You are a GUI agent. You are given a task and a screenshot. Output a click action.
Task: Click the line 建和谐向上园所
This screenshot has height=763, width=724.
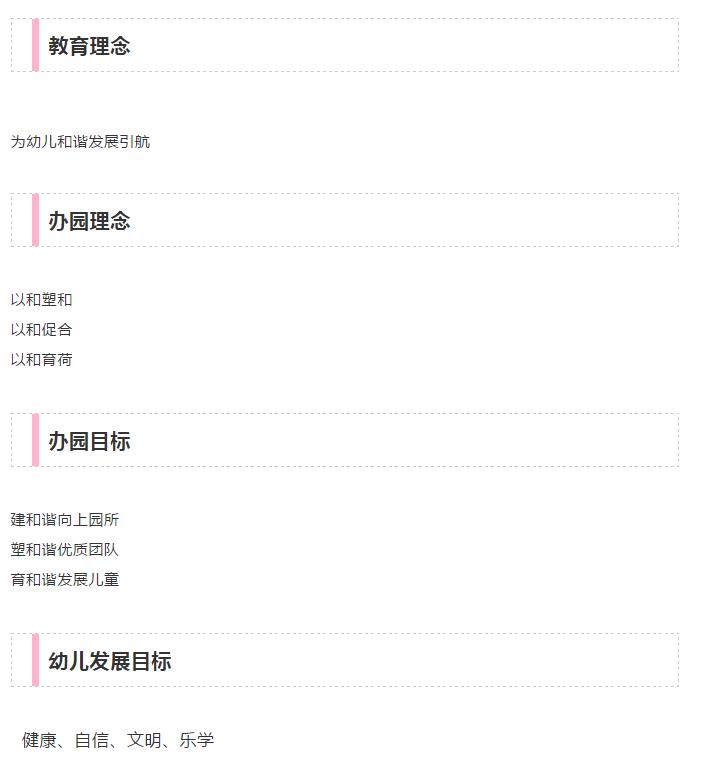pos(65,520)
